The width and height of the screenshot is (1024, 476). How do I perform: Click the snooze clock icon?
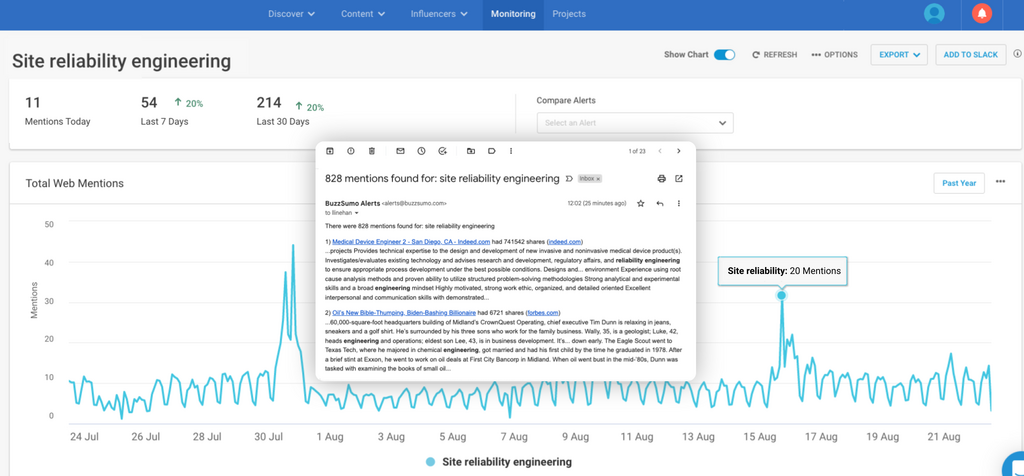tap(421, 151)
